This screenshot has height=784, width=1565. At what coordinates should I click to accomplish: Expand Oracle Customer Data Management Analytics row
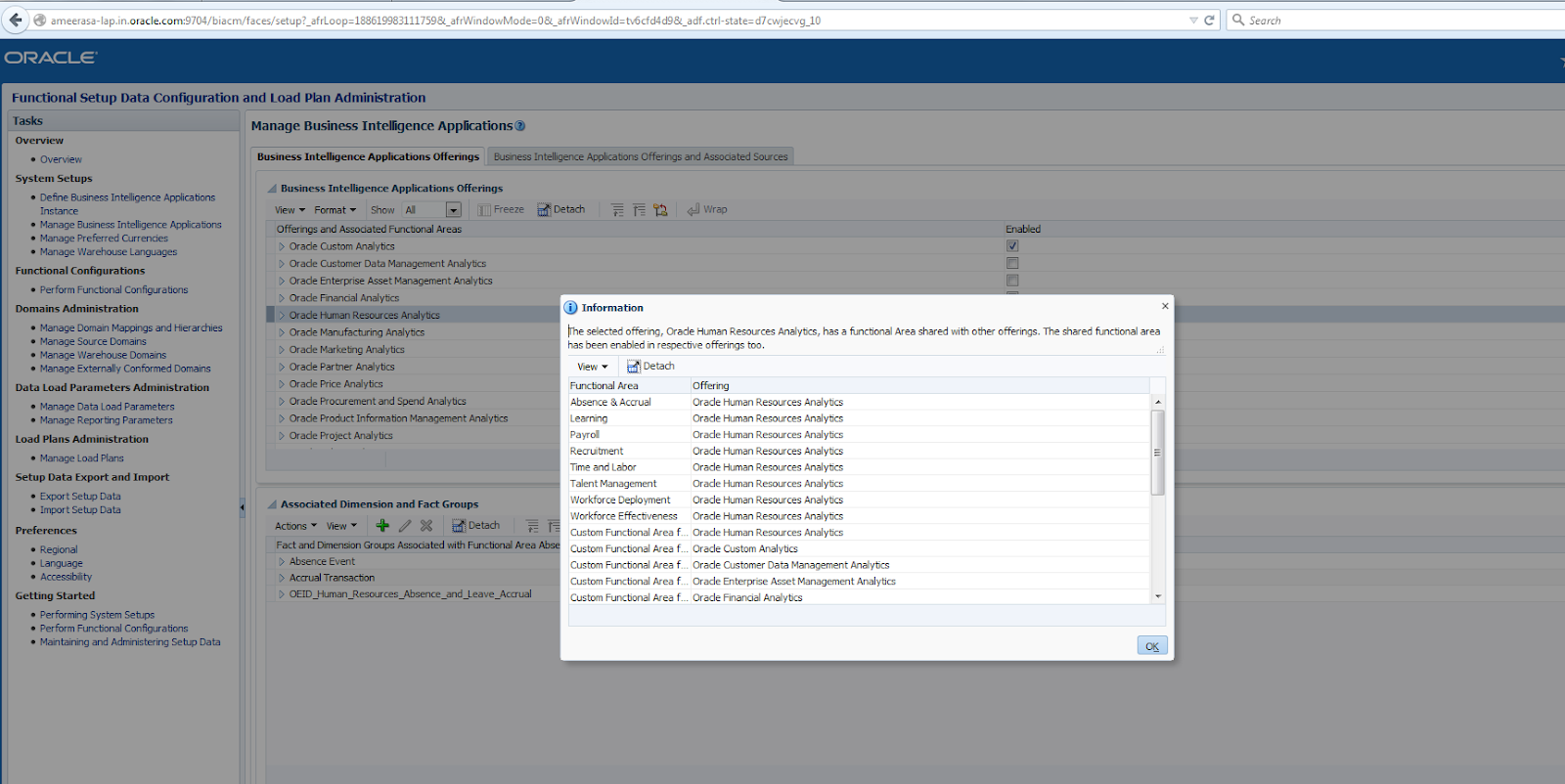point(282,264)
